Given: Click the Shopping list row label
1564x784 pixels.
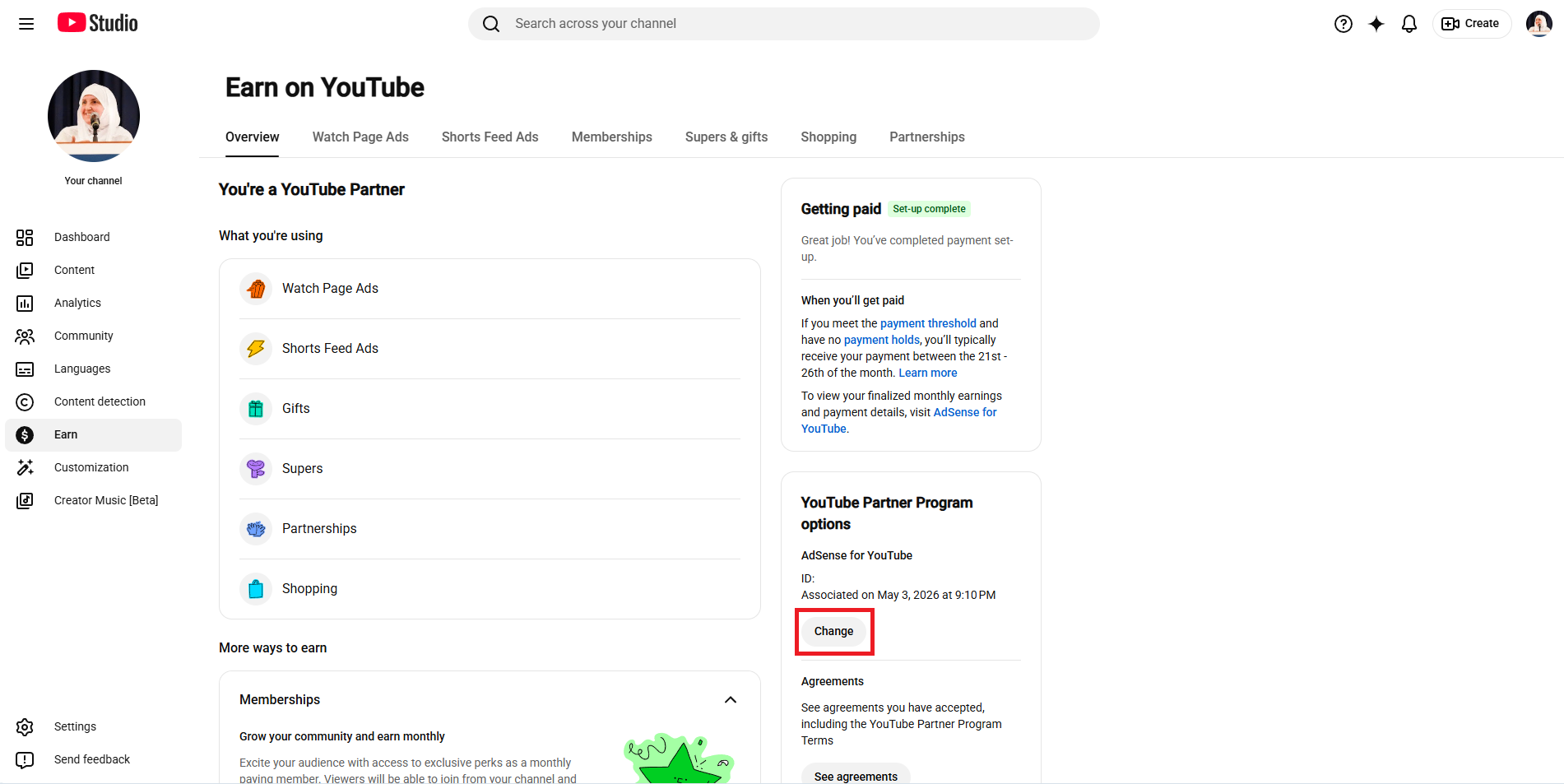Looking at the screenshot, I should point(309,589).
